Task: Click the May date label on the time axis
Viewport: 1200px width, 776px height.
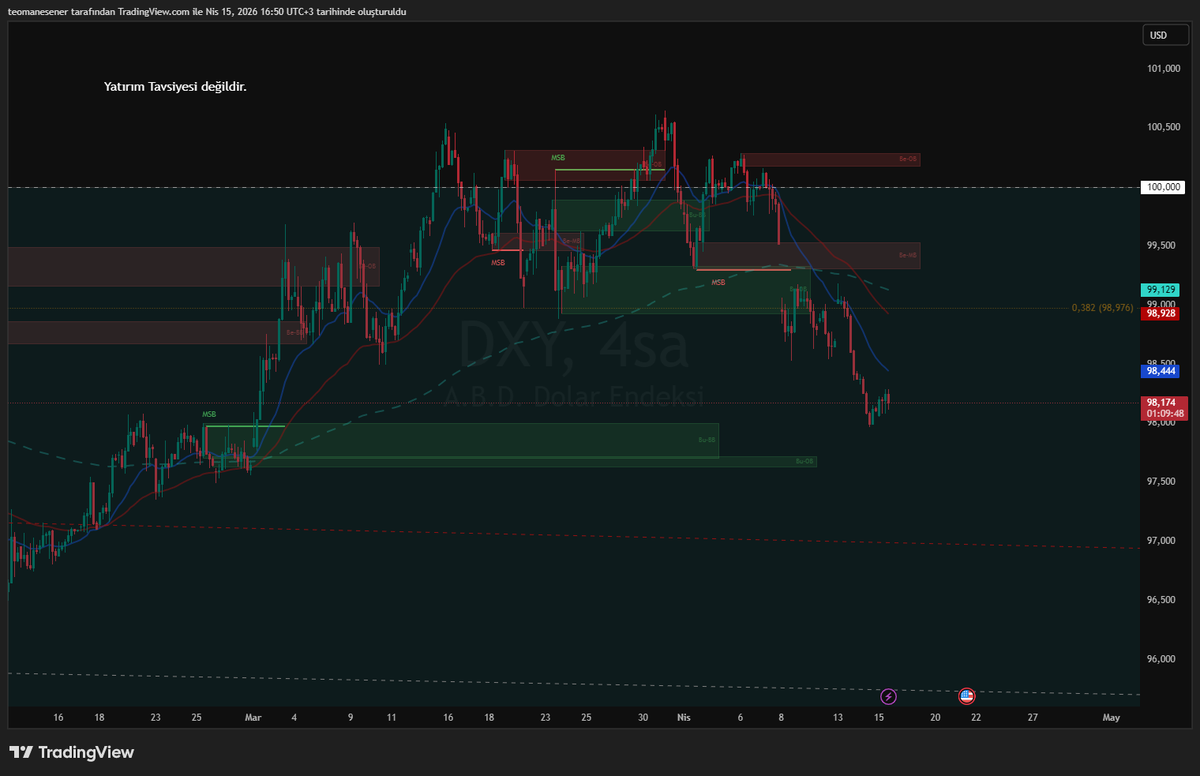Action: click(x=1110, y=717)
